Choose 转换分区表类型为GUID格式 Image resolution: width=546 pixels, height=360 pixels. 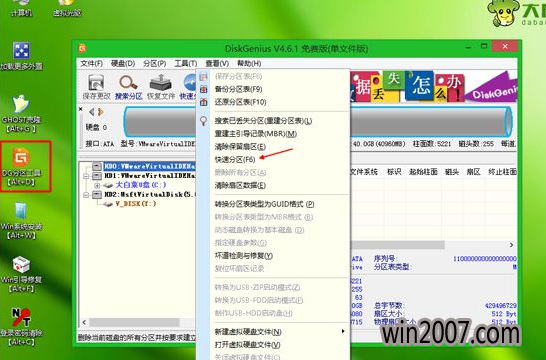coord(265,204)
